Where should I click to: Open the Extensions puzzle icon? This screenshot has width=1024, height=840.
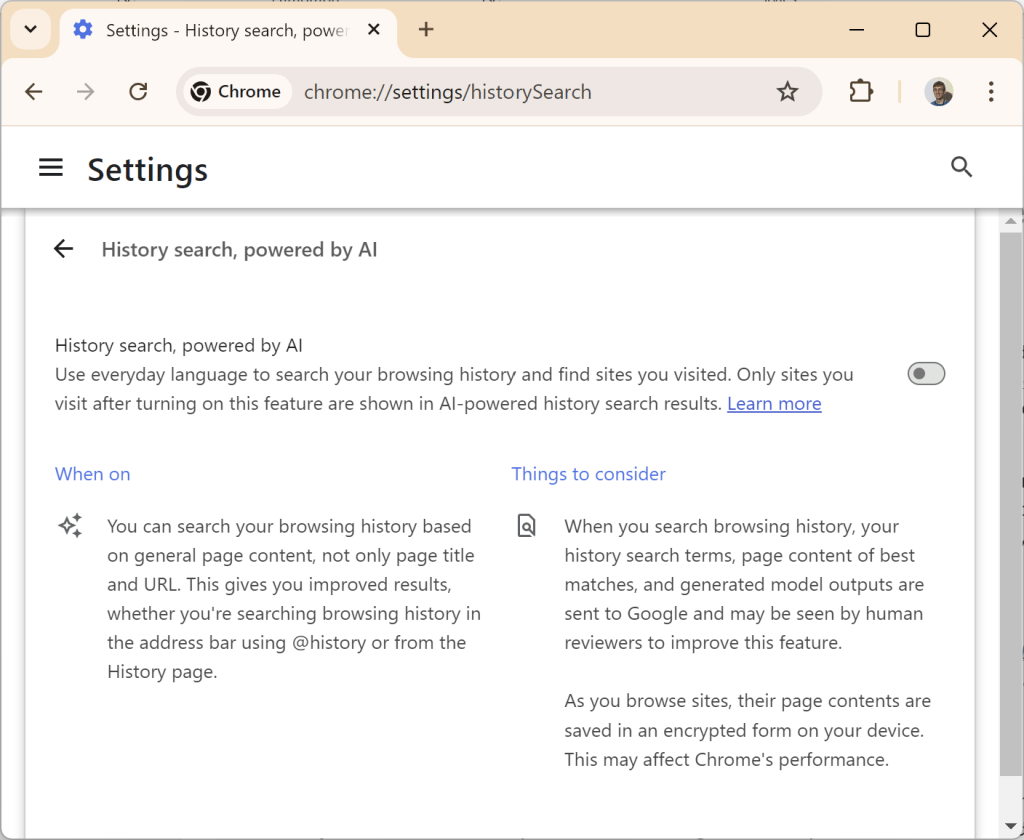pos(861,91)
